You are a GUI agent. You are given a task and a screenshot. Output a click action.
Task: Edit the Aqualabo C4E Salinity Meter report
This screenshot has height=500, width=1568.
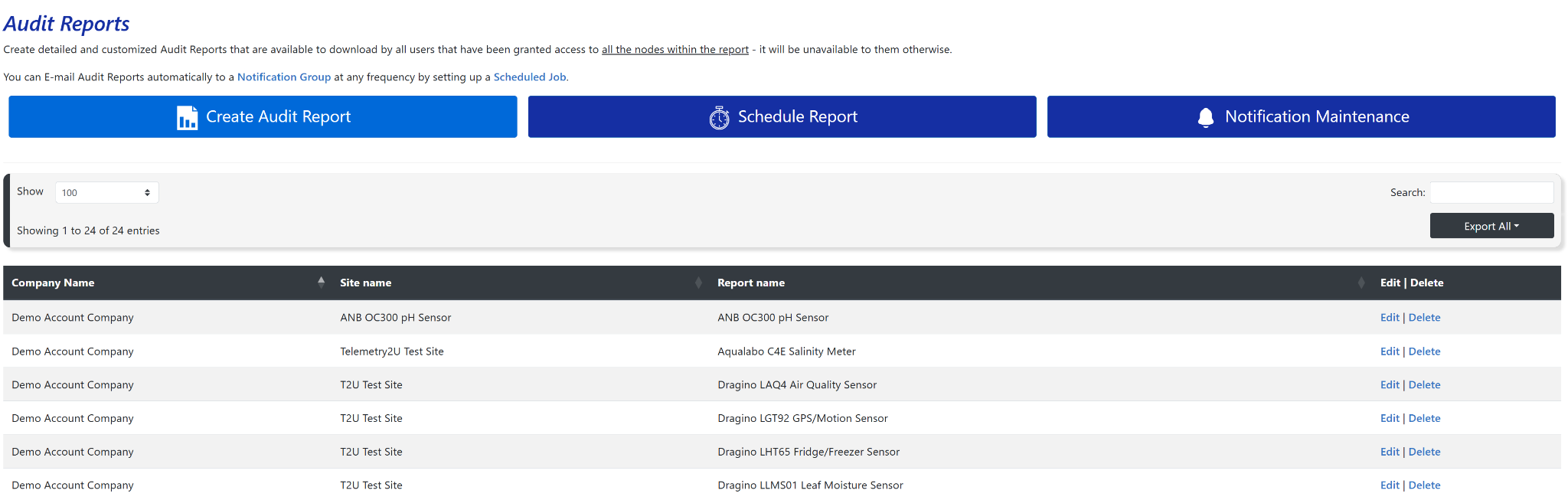tap(1390, 351)
